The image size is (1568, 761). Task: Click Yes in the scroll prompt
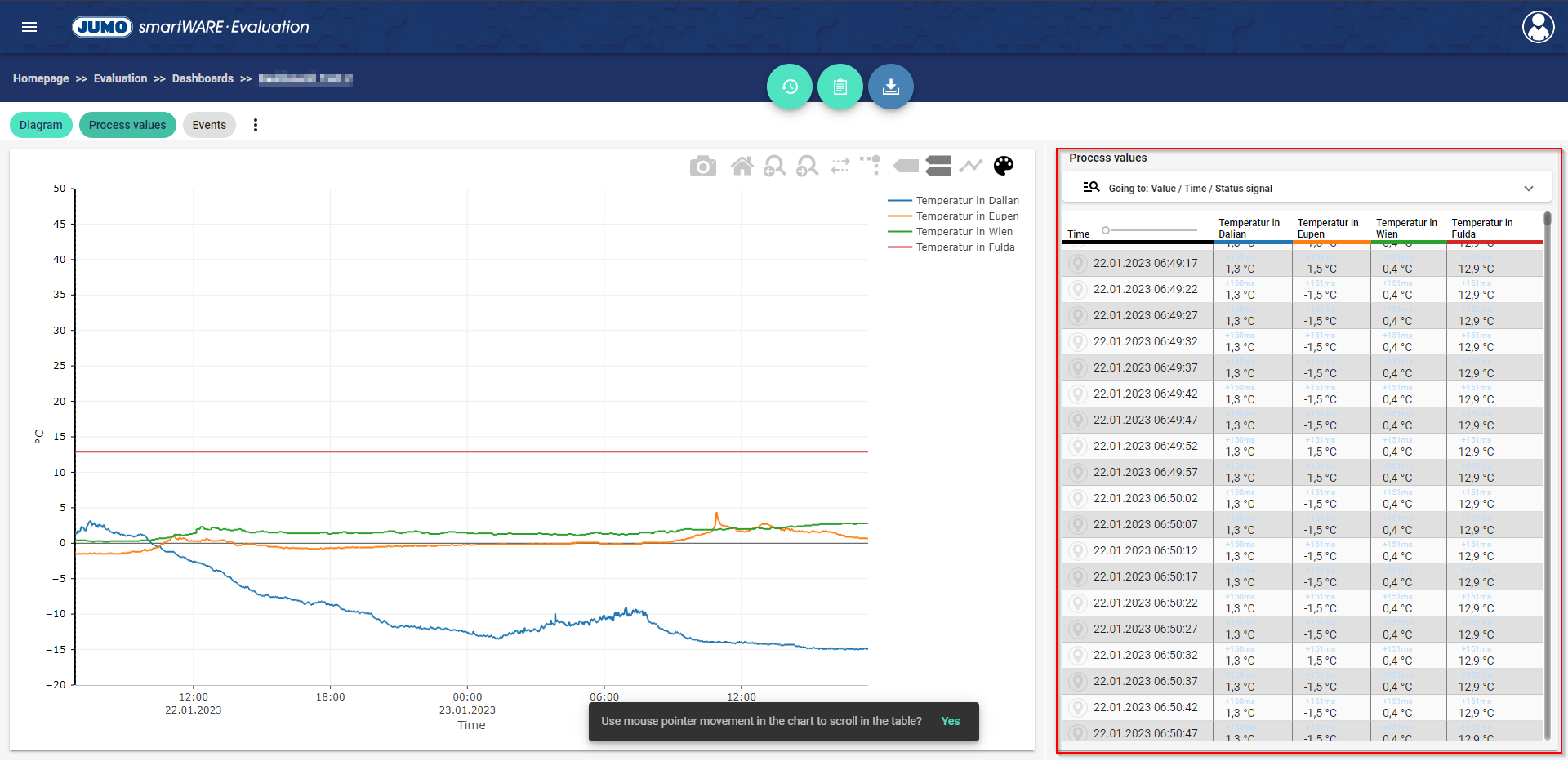pyautogui.click(x=950, y=721)
